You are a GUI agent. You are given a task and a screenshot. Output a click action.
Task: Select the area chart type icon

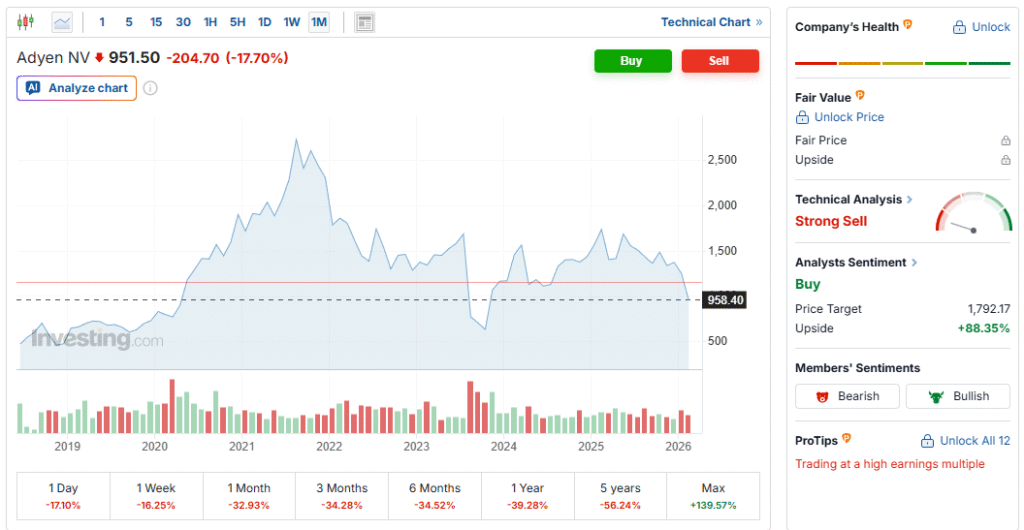point(62,22)
